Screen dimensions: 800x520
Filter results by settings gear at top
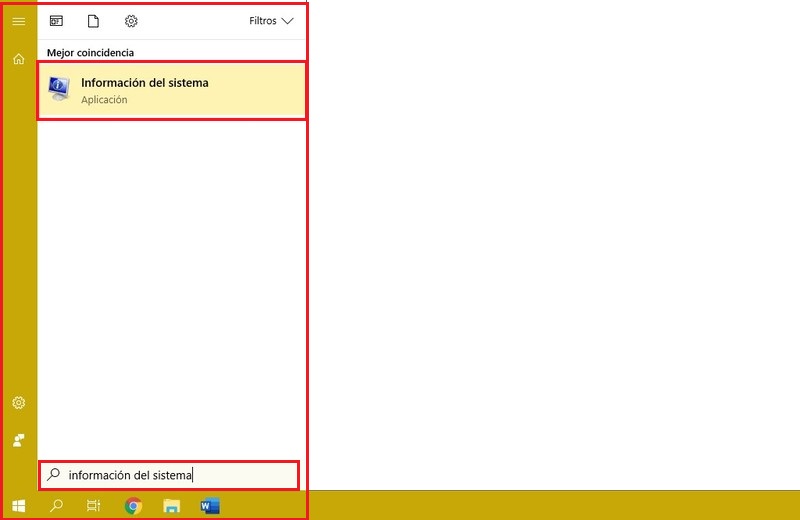131,21
